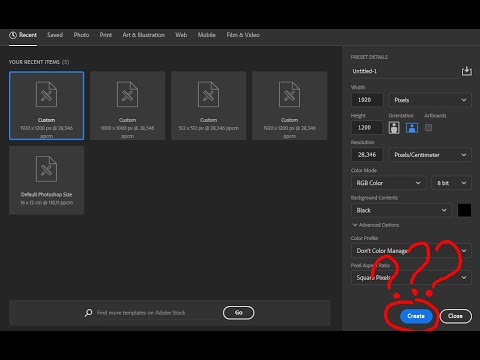Open the Square Pixels aspect ratio dropdown

[411, 278]
